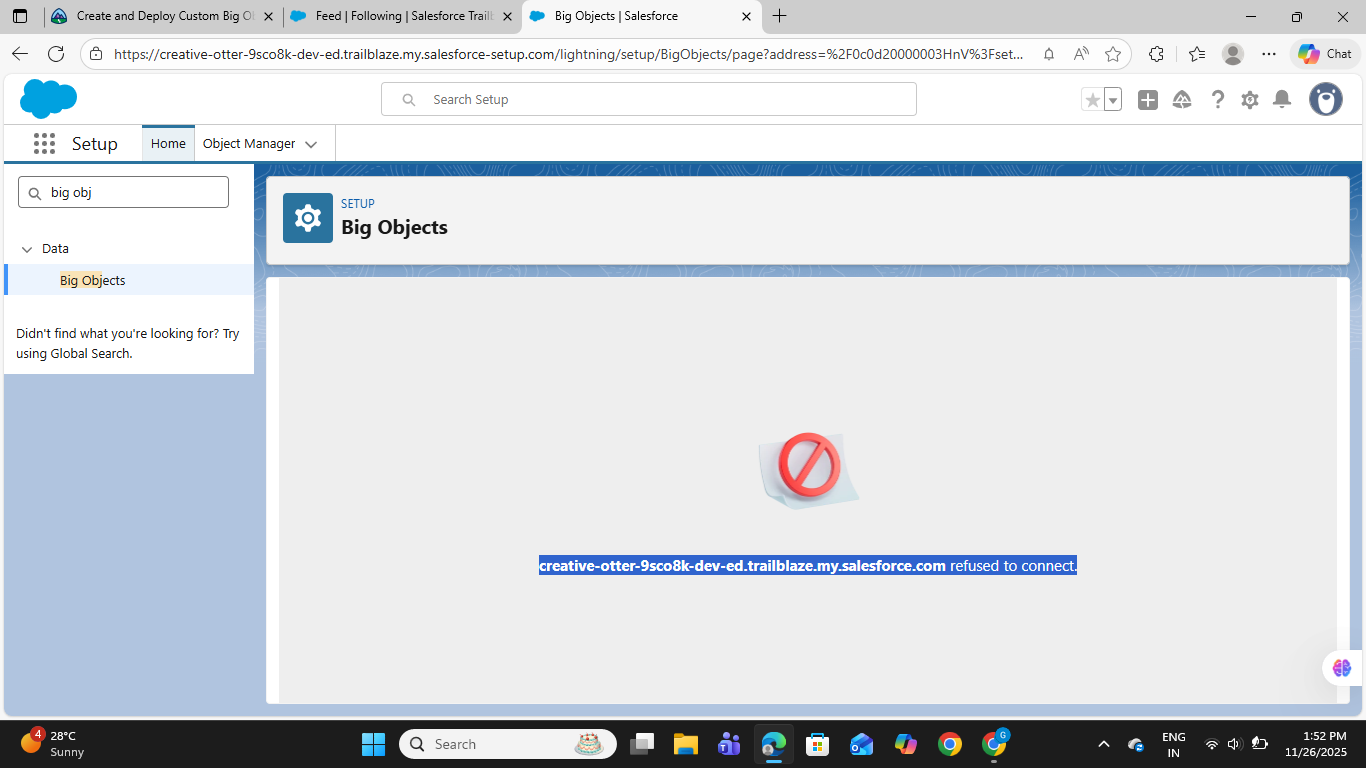Collapse the Data section in sidebar
The width and height of the screenshot is (1366, 768).
[27, 249]
